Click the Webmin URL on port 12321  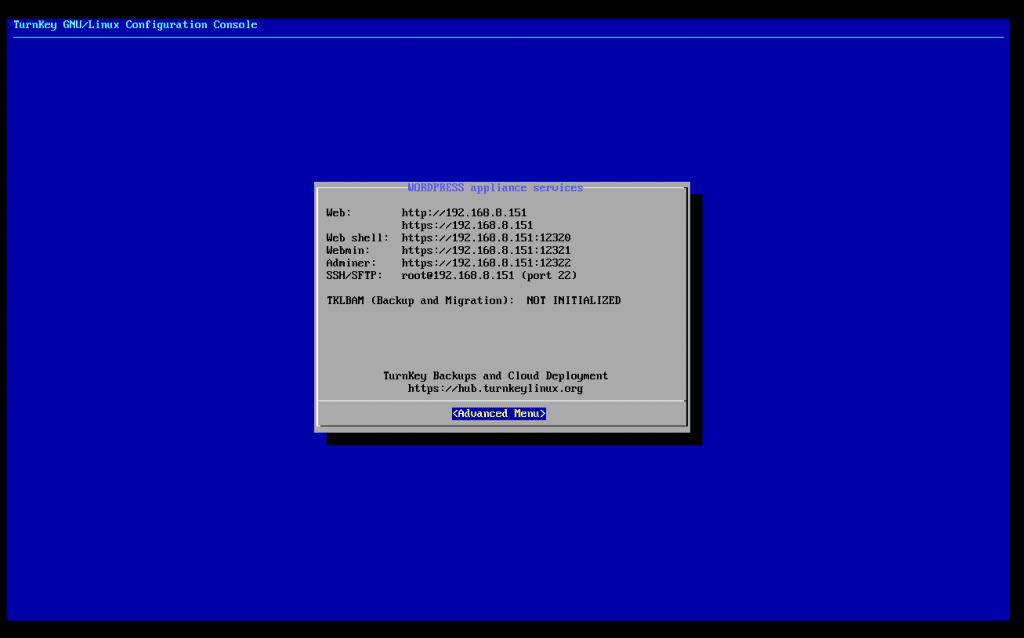(x=486, y=250)
